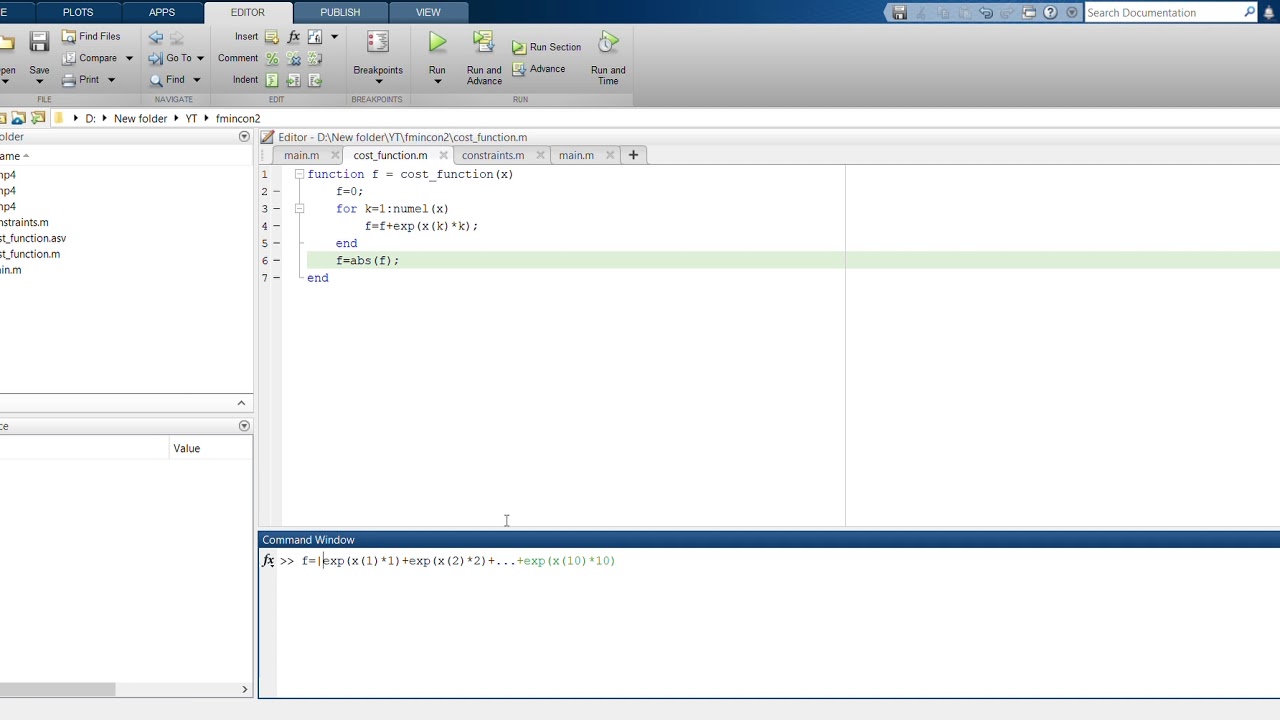Screen dimensions: 1280x720
Task: Click the Advance button
Action: click(x=539, y=69)
